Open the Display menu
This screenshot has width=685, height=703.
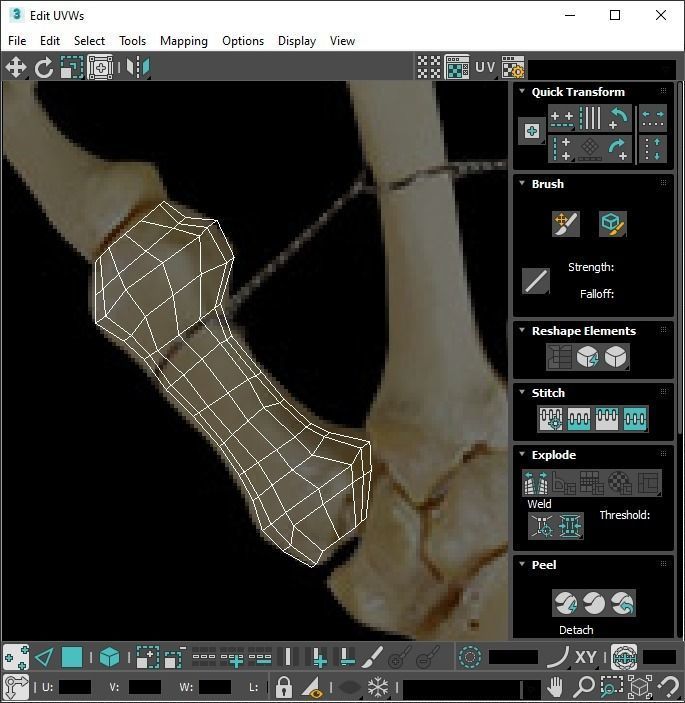click(x=297, y=41)
